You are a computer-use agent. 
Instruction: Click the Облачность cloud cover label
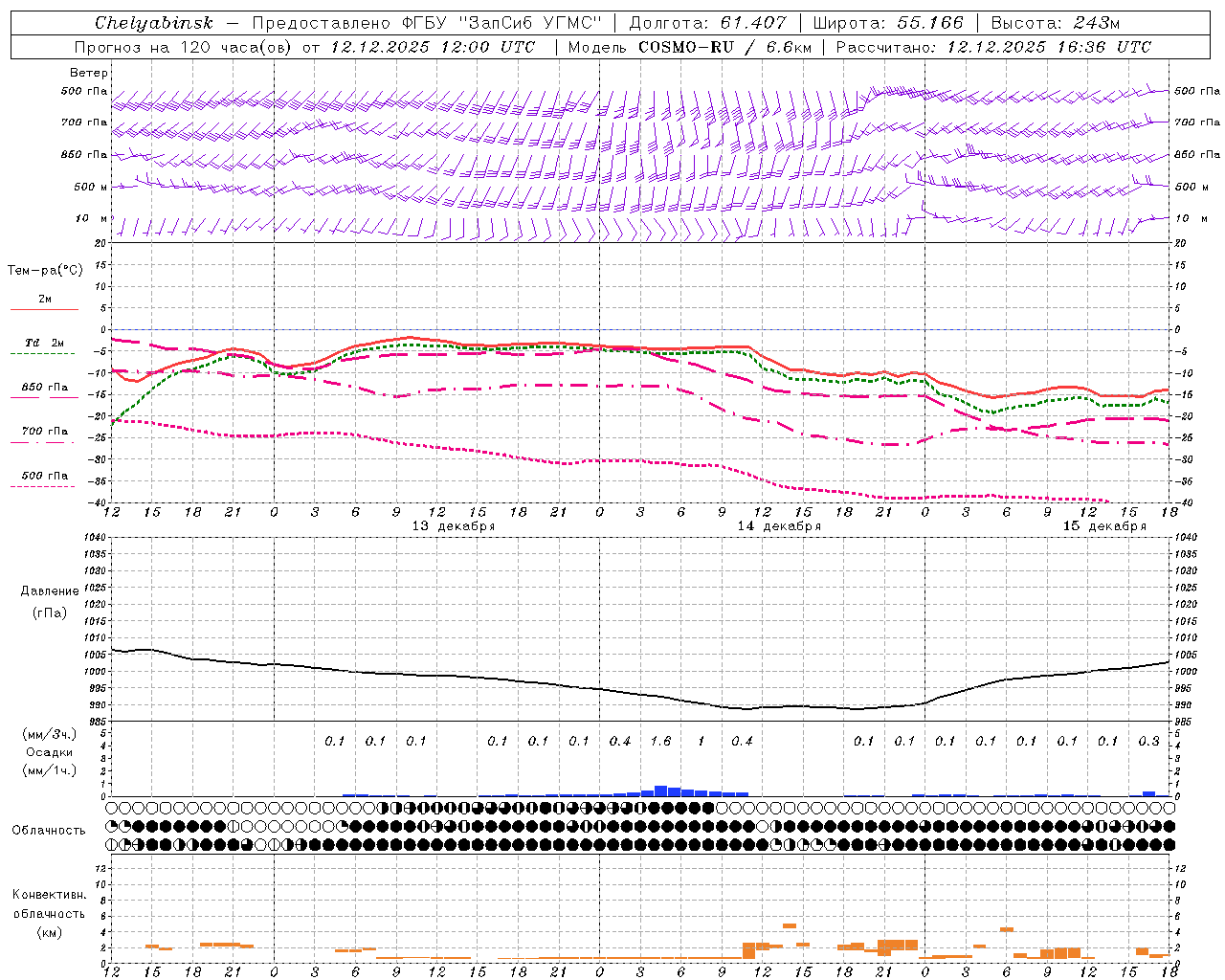click(x=49, y=831)
